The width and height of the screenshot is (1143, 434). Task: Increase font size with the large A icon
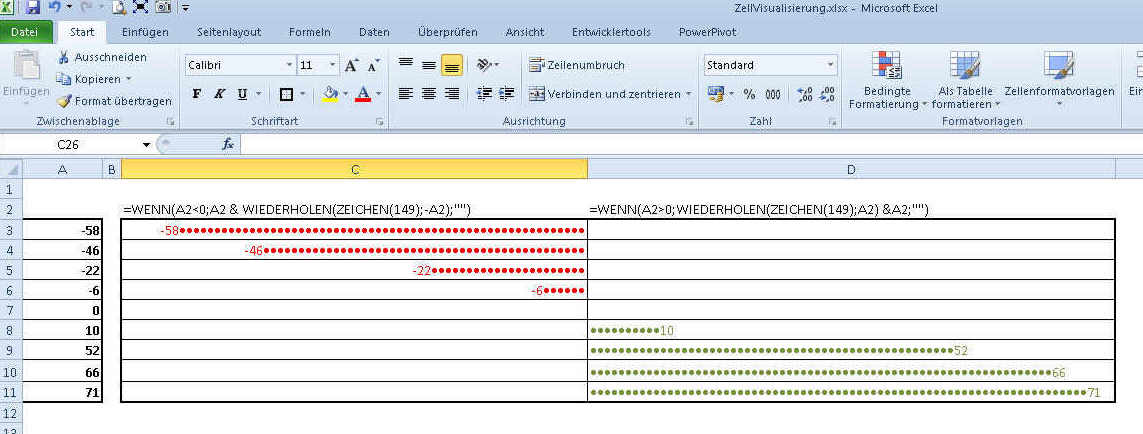pos(351,66)
